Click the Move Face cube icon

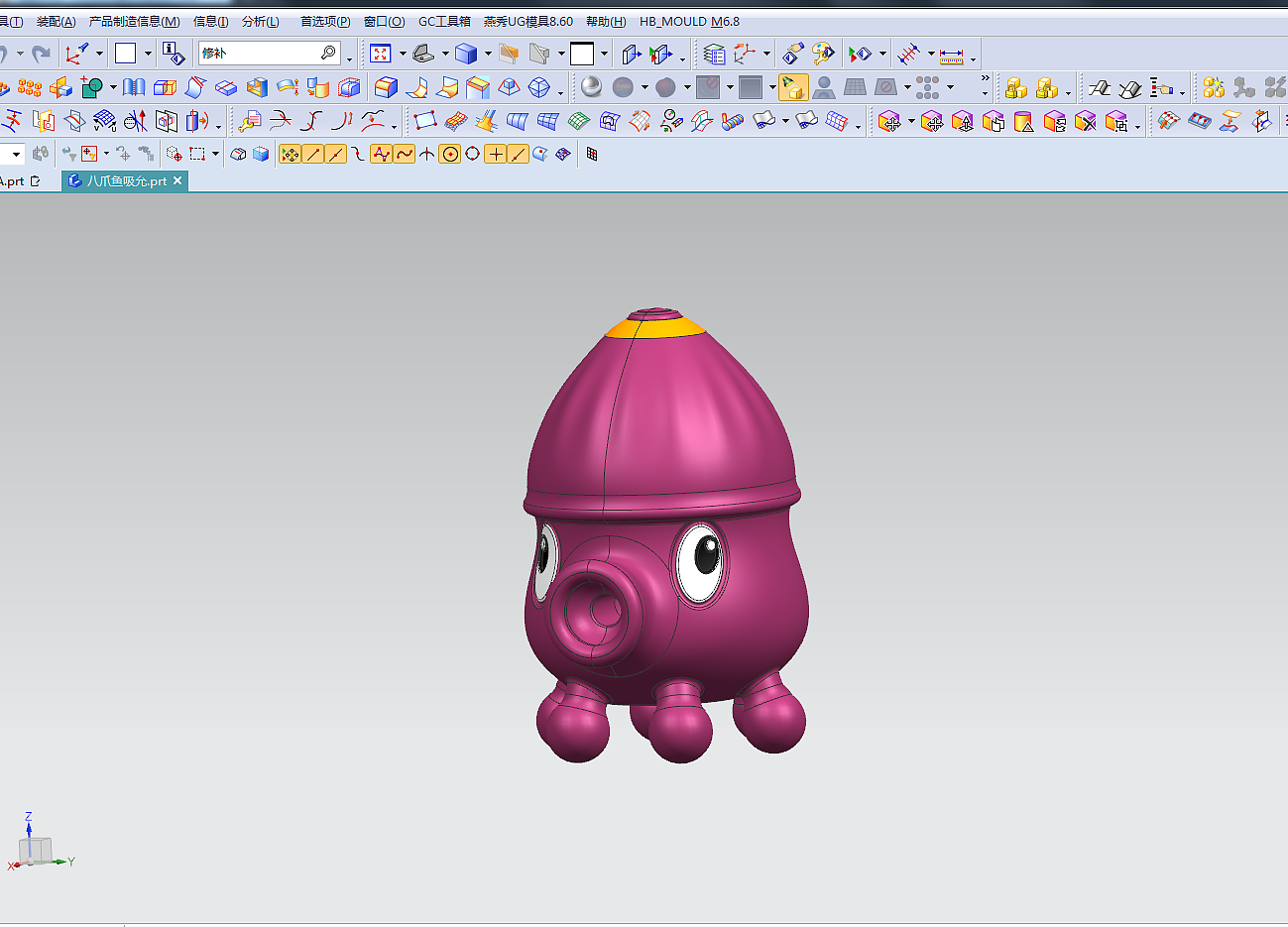click(889, 121)
